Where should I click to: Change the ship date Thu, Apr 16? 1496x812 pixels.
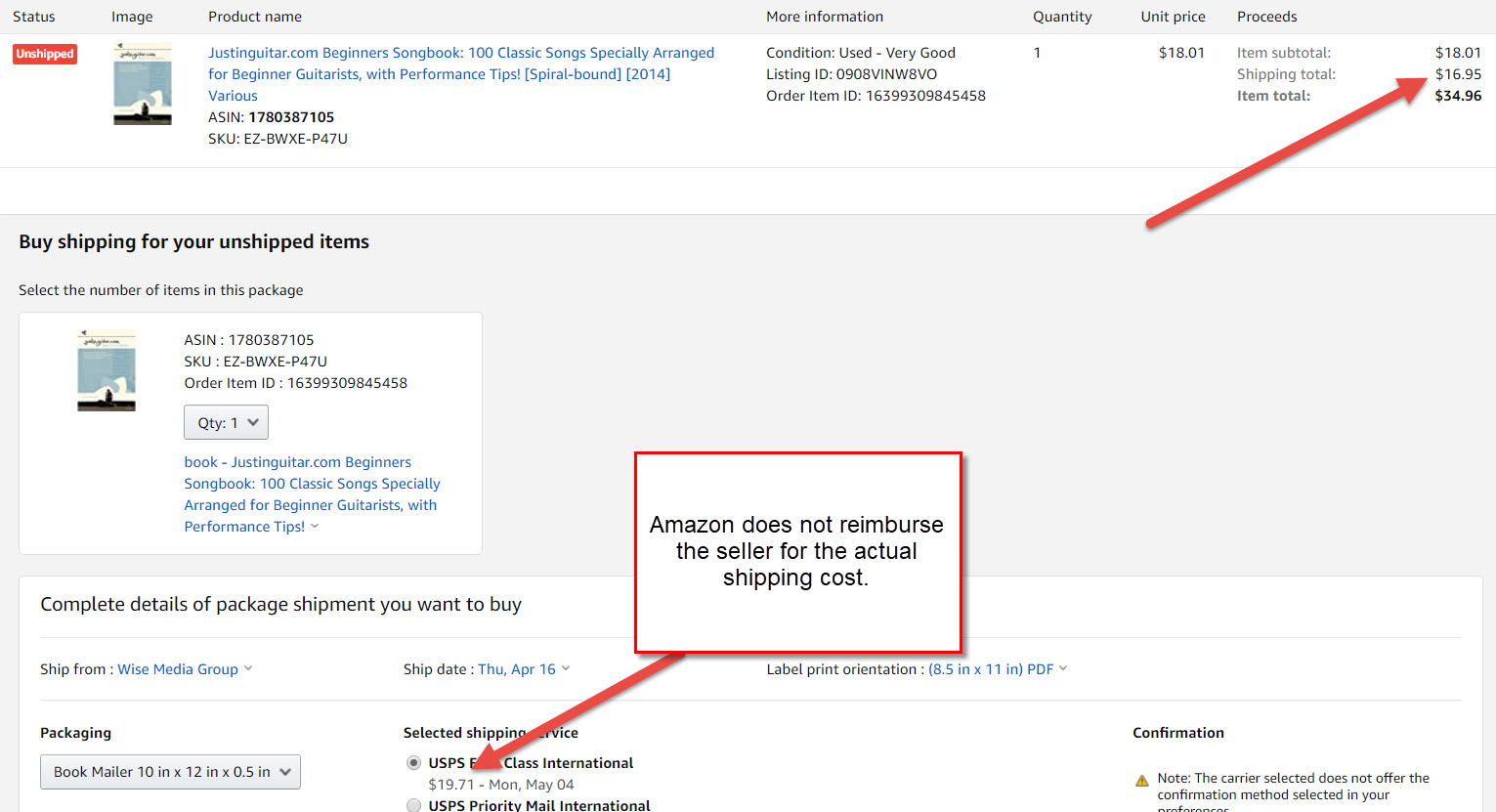point(524,669)
